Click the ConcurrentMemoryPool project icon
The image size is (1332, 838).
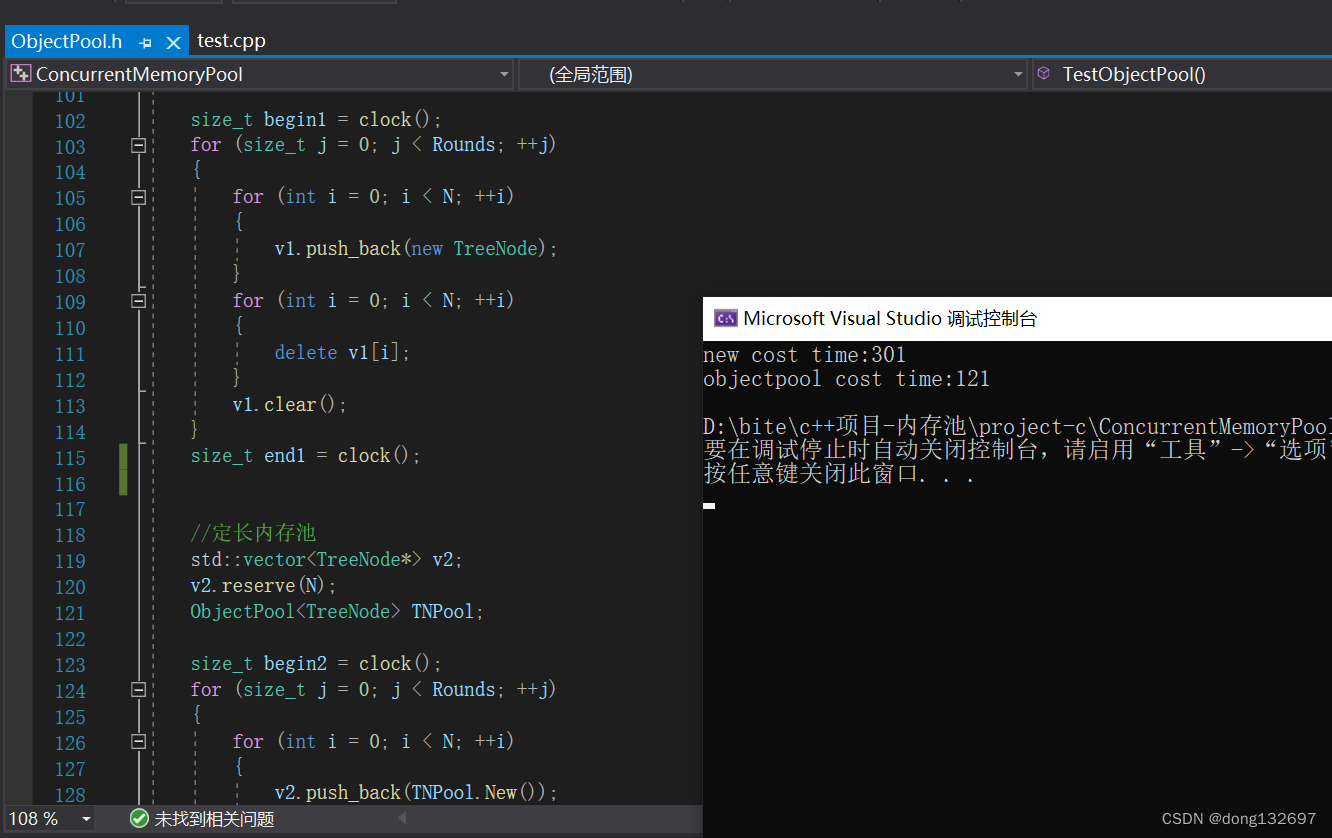coord(20,74)
